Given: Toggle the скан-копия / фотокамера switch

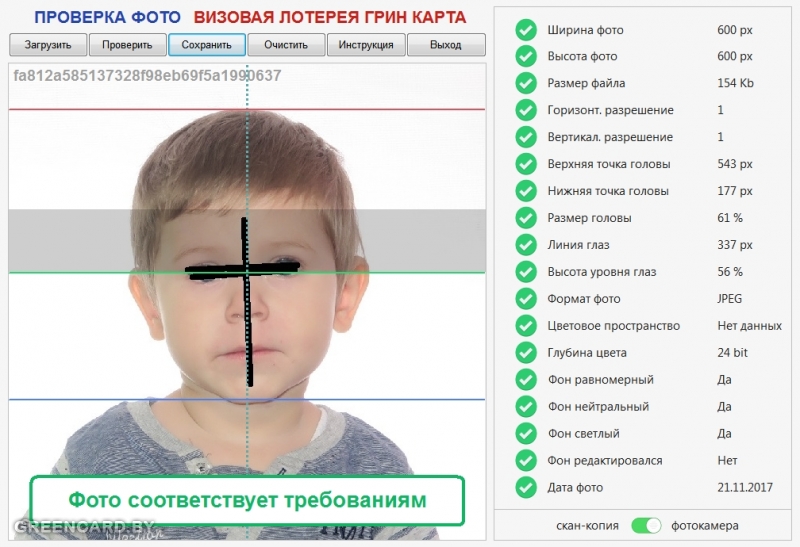Looking at the screenshot, I should [646, 526].
